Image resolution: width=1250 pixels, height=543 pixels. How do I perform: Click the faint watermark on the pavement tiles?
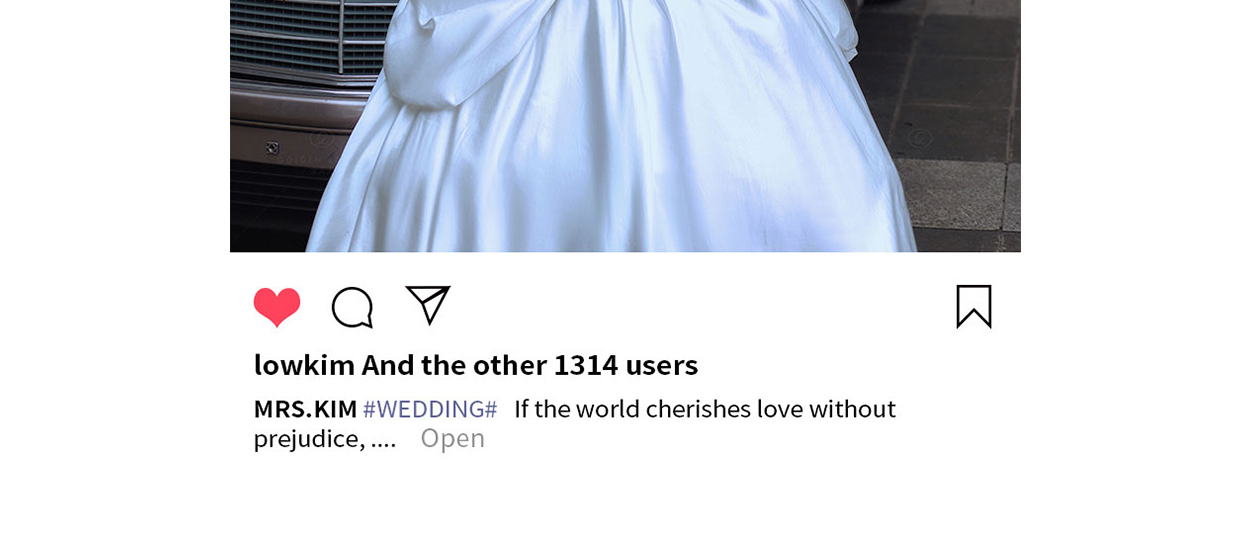[x=921, y=138]
